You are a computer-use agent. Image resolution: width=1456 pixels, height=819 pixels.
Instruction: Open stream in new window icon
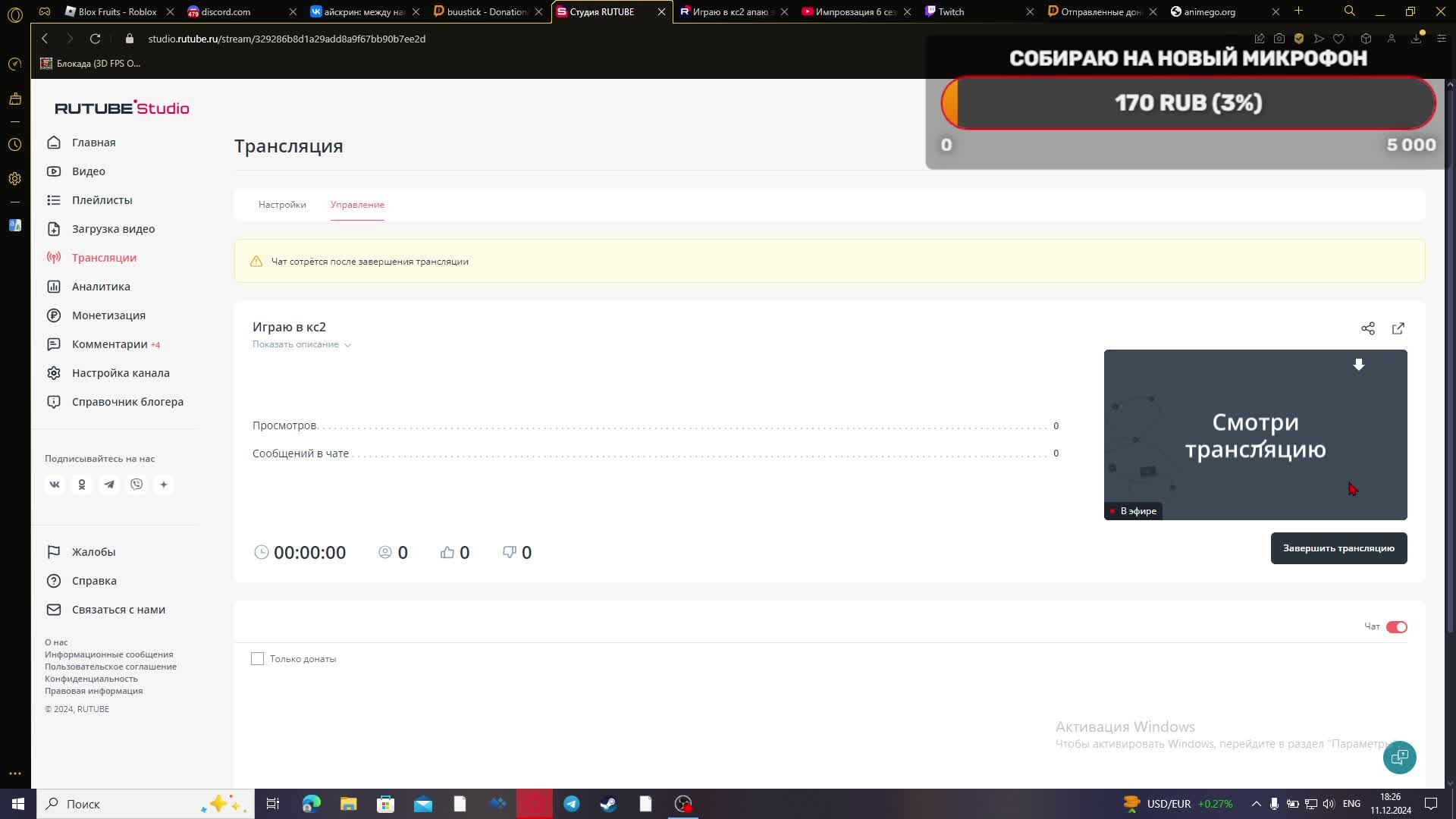coord(1398,328)
